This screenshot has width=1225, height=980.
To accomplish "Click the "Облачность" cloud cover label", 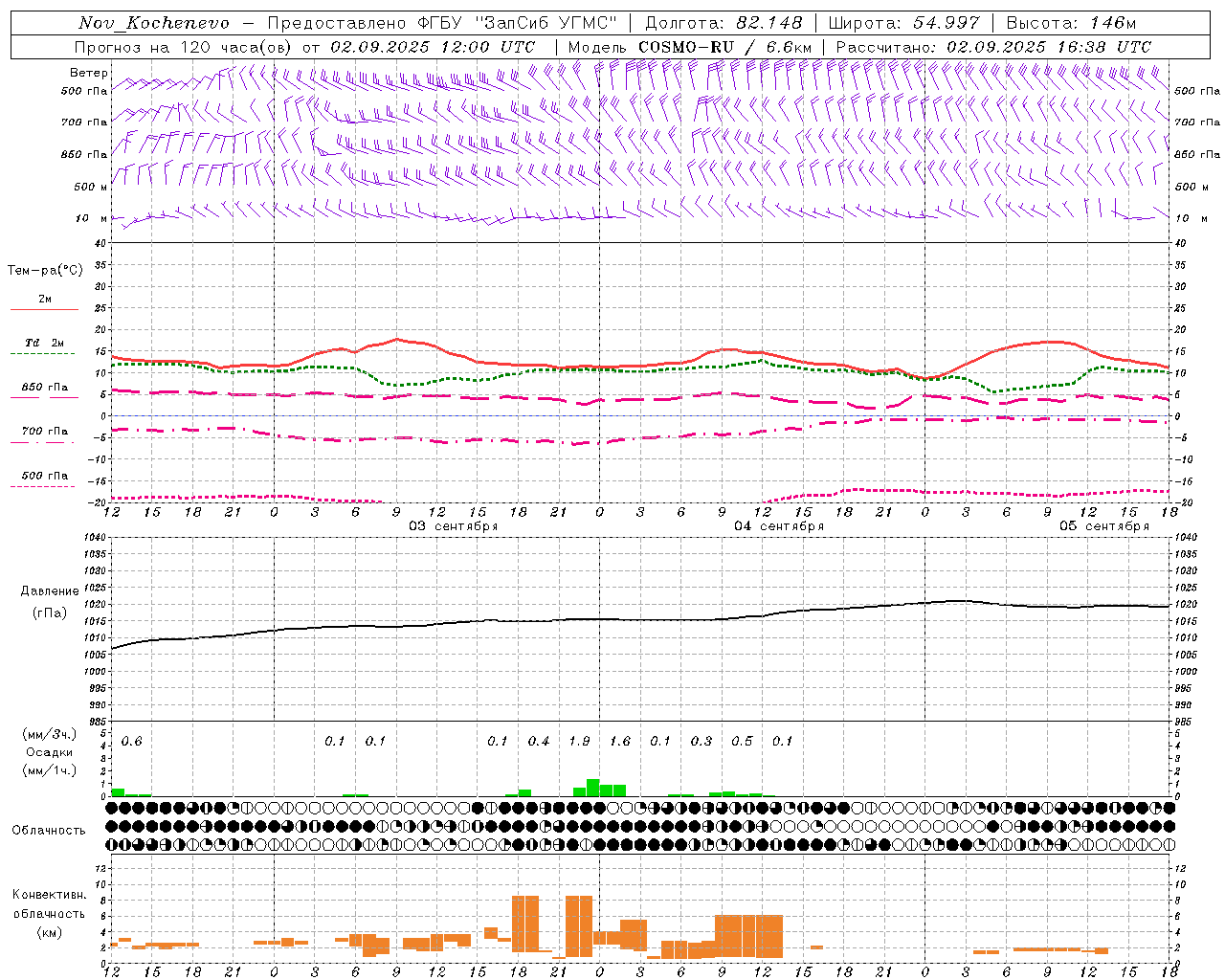I will pyautogui.click(x=49, y=831).
